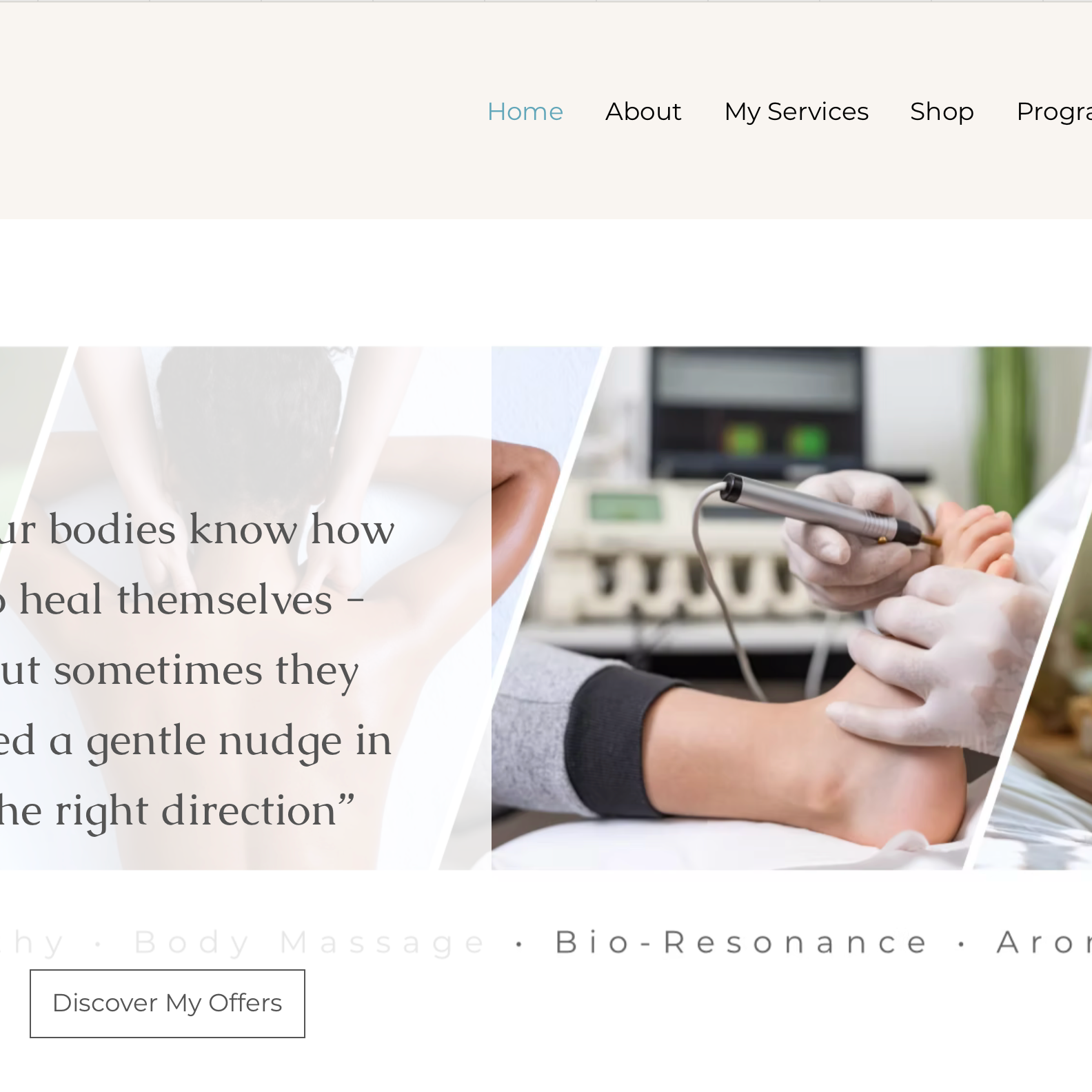Click the quote line 'gentle nudge in'
Viewport: 1092px width, 1092px height.
(x=239, y=742)
